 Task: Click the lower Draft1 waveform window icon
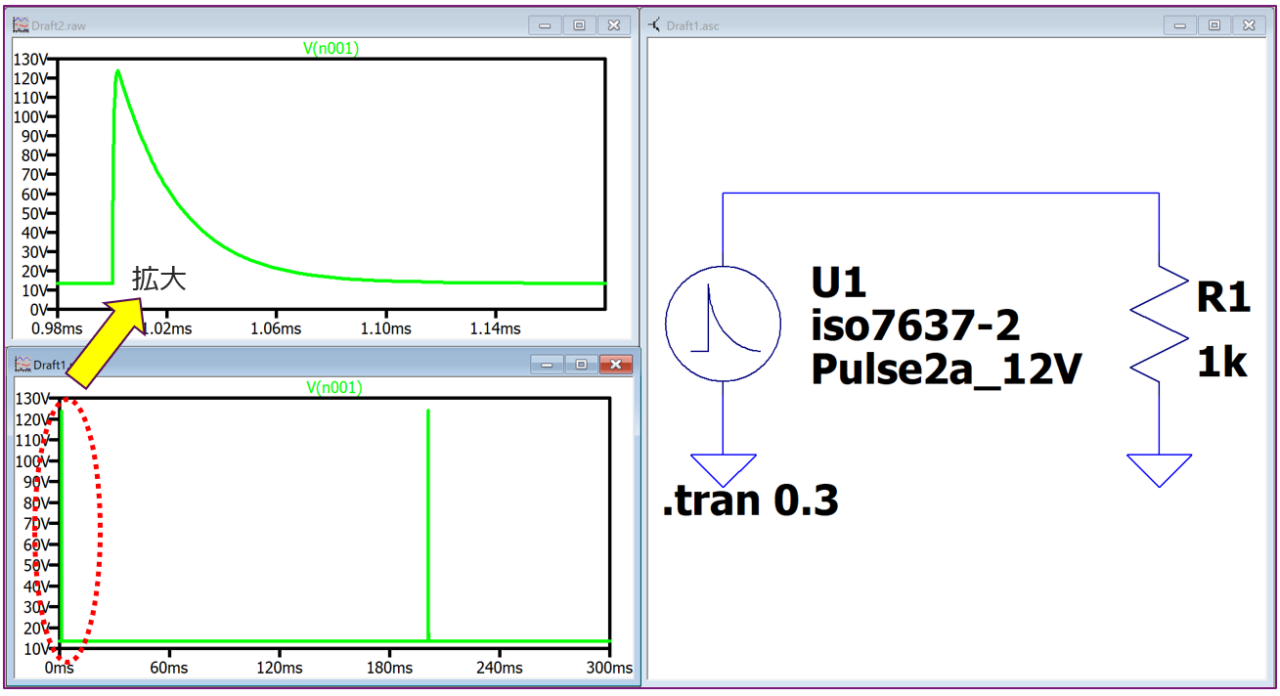pyautogui.click(x=23, y=365)
